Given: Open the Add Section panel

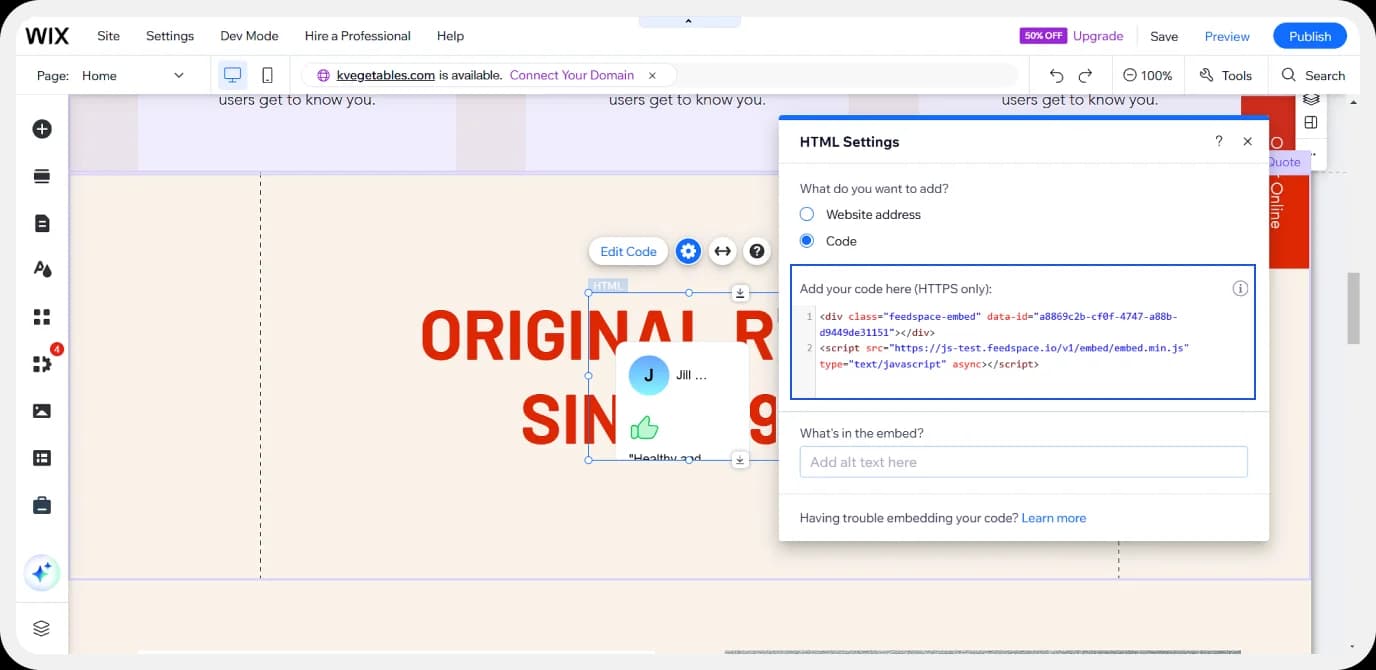Looking at the screenshot, I should tap(41, 175).
